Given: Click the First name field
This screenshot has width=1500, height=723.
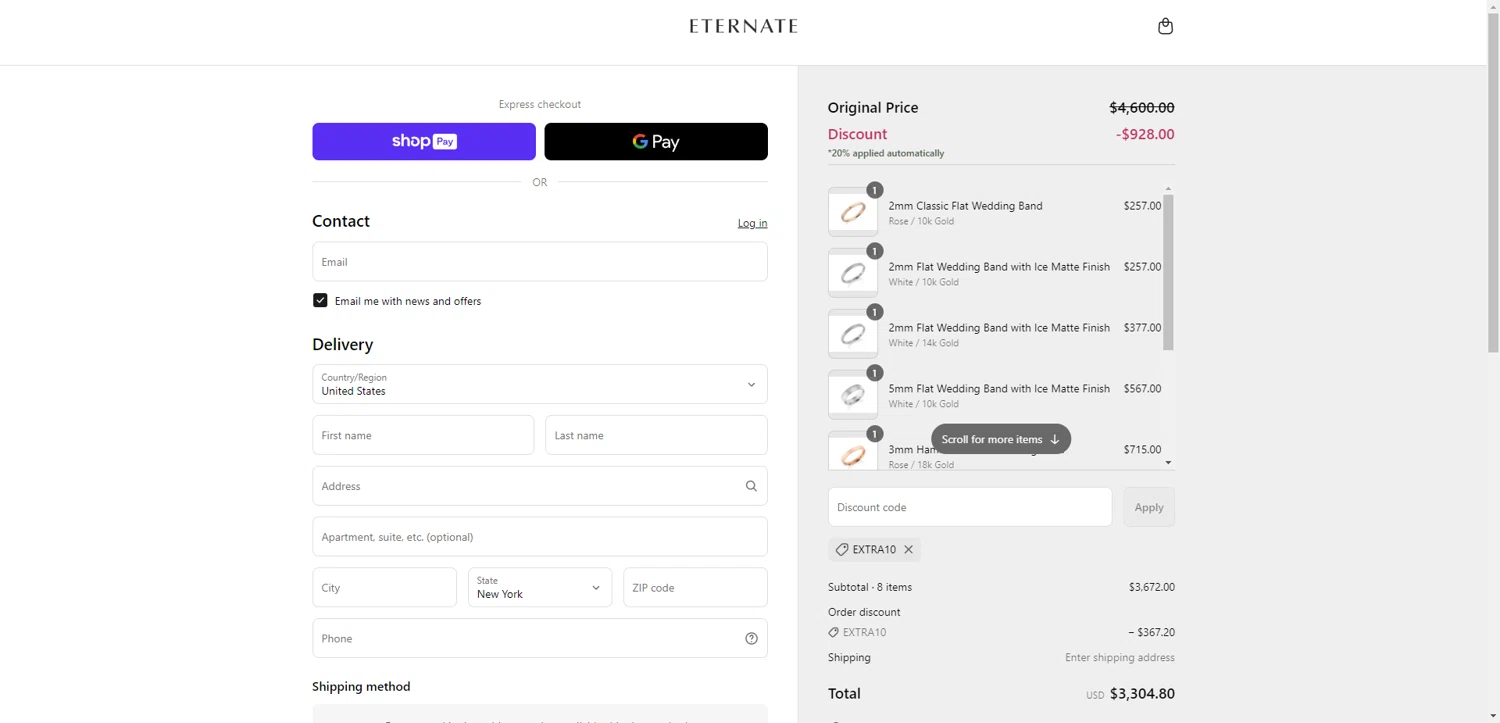Looking at the screenshot, I should coord(423,435).
